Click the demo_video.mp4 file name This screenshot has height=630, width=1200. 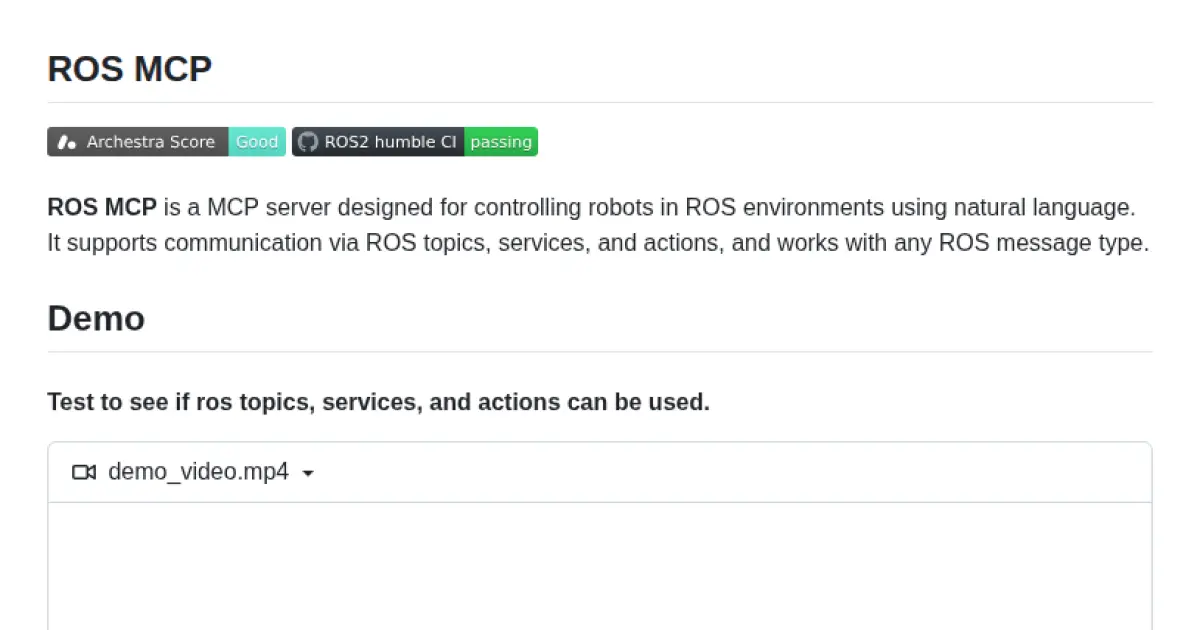point(198,472)
